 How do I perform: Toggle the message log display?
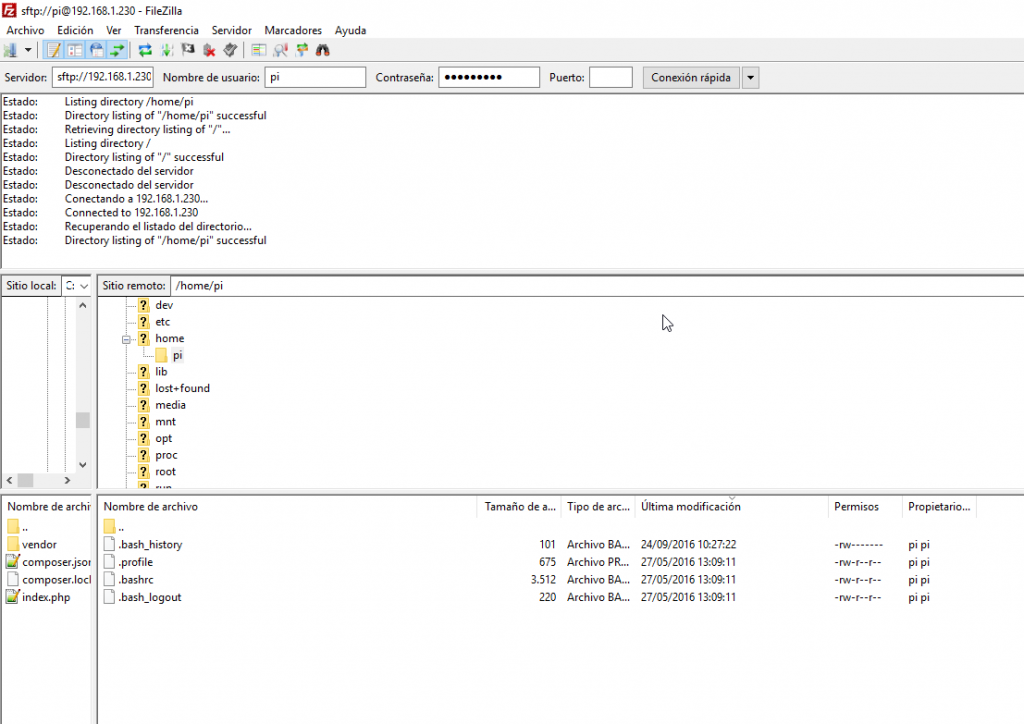(x=53, y=49)
